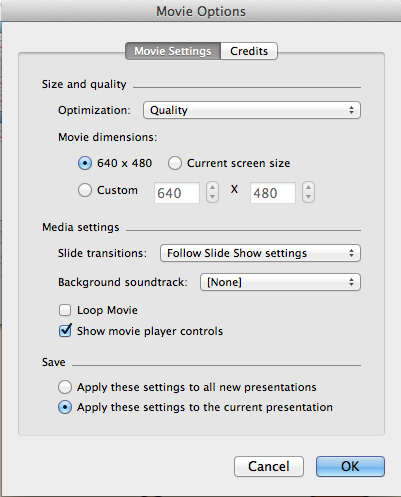
Task: Open the Slide transitions dropdown
Action: tap(260, 253)
